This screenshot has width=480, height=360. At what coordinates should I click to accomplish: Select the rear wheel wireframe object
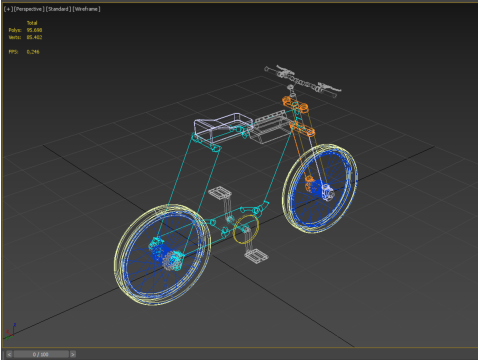point(162,255)
